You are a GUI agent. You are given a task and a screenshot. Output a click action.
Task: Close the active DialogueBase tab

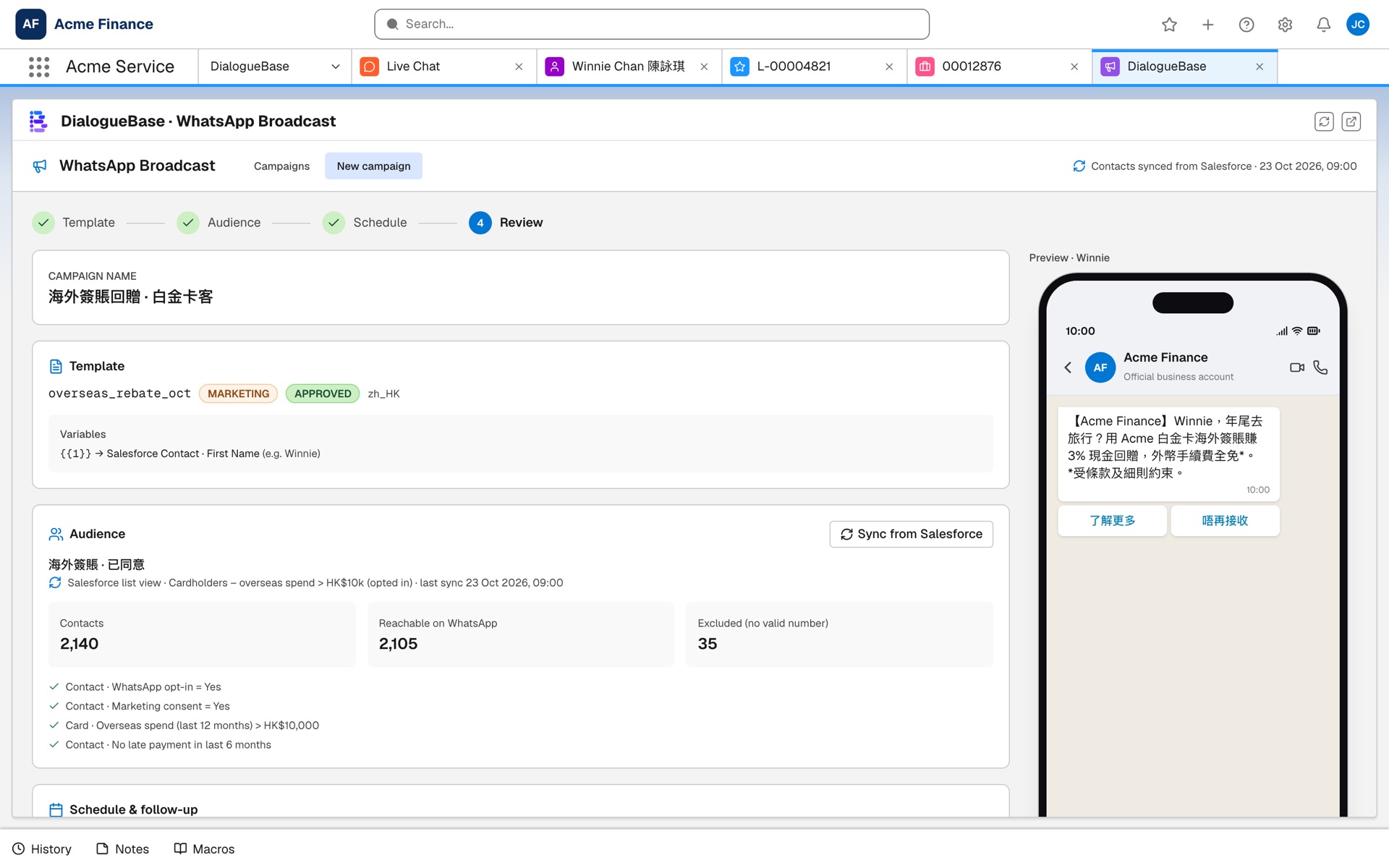(x=1260, y=67)
